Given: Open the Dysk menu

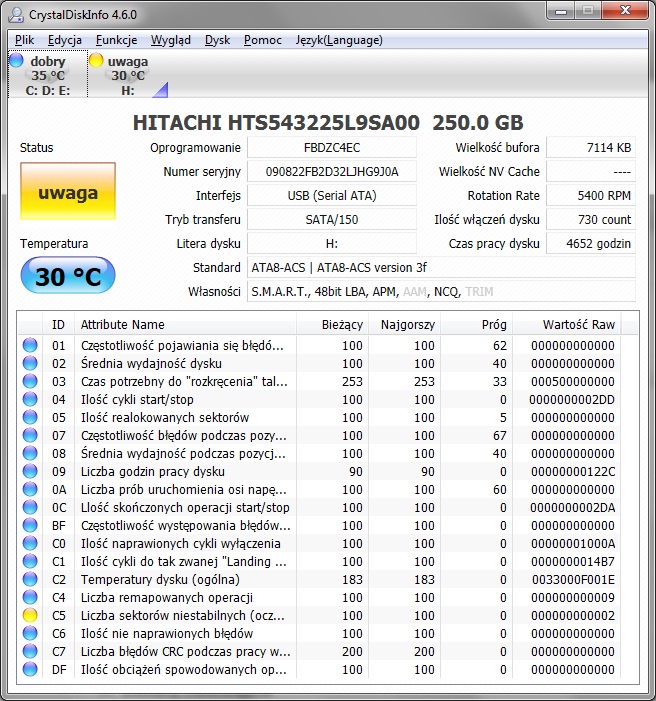Looking at the screenshot, I should pyautogui.click(x=217, y=40).
